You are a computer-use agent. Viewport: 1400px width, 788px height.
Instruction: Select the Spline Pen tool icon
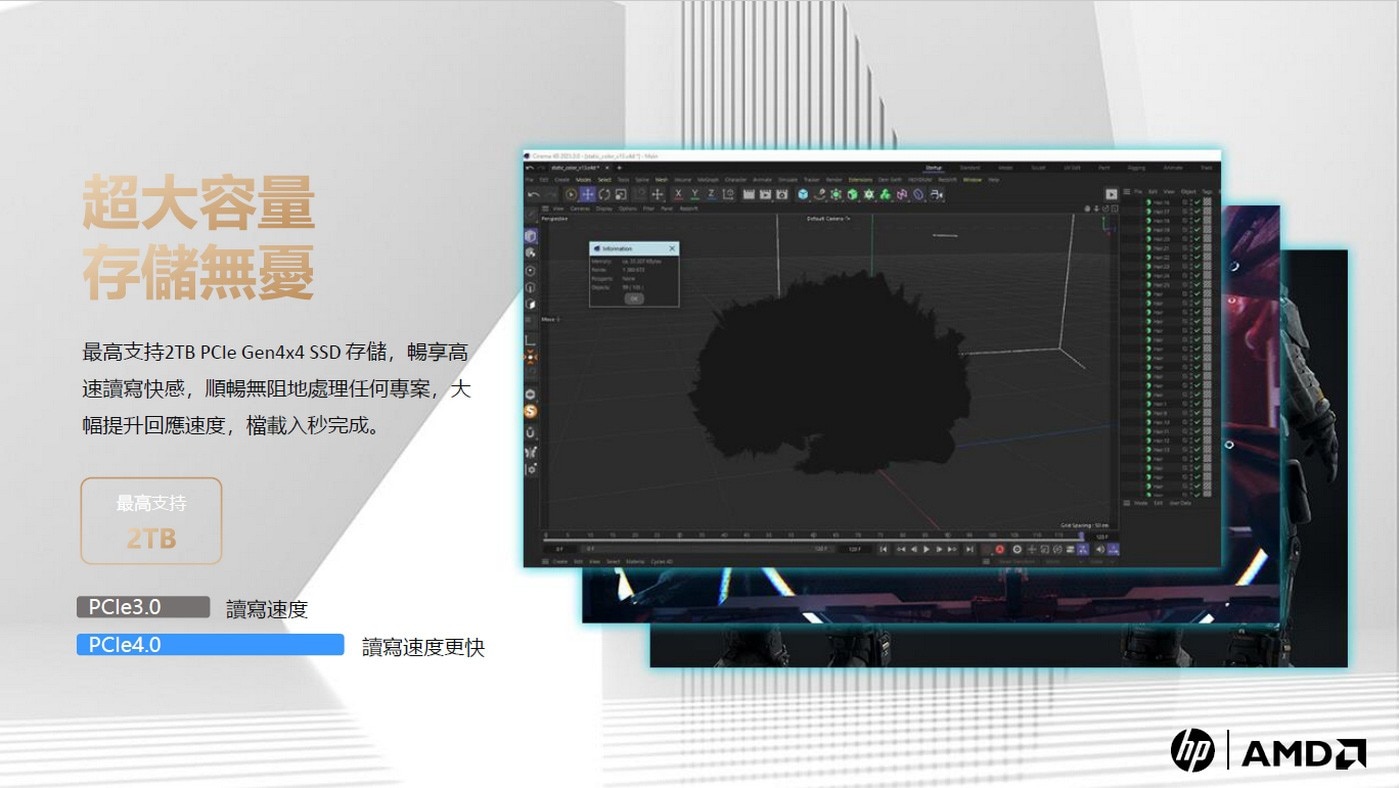[x=820, y=195]
